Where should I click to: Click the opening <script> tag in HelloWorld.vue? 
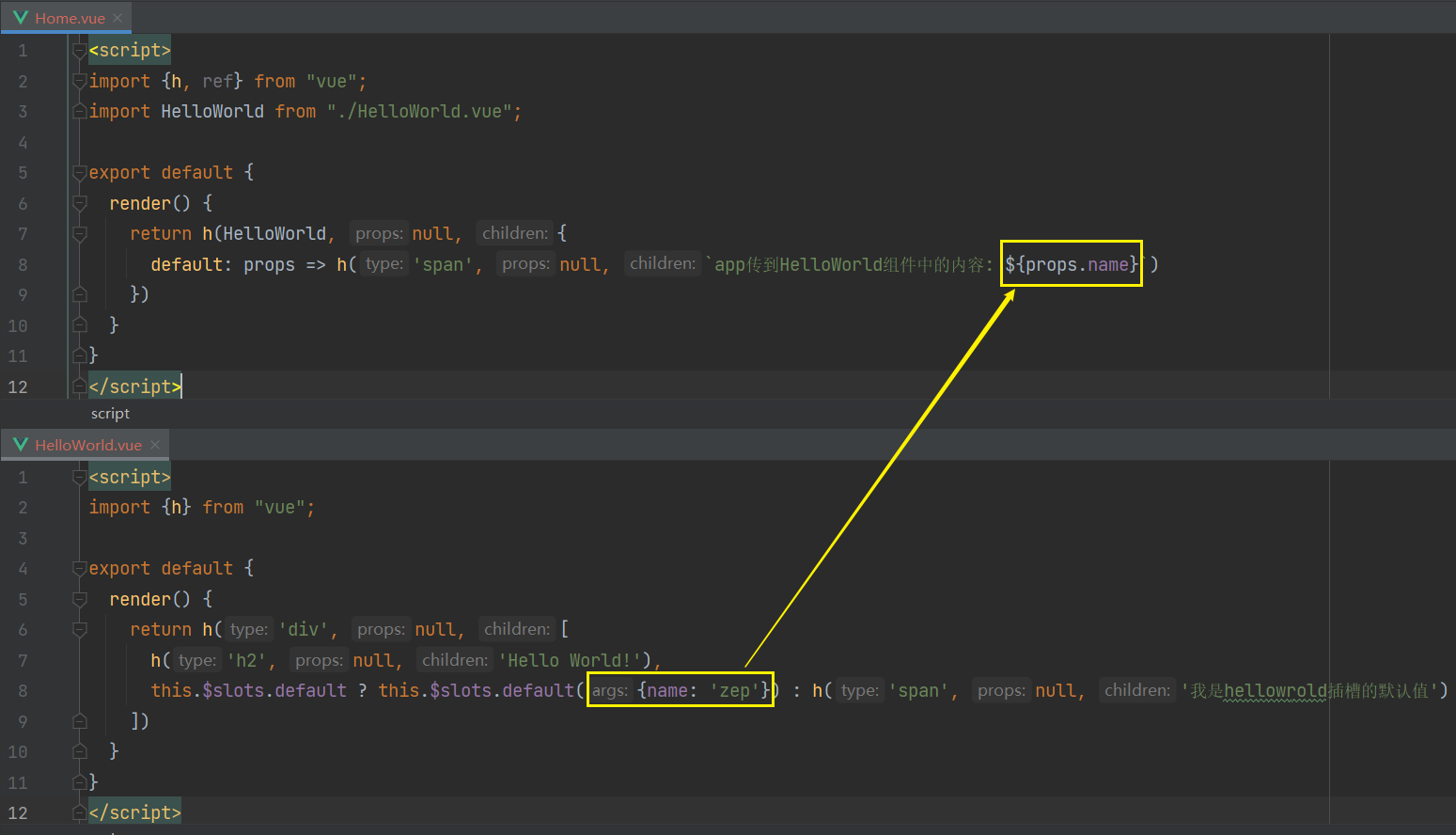coord(130,478)
